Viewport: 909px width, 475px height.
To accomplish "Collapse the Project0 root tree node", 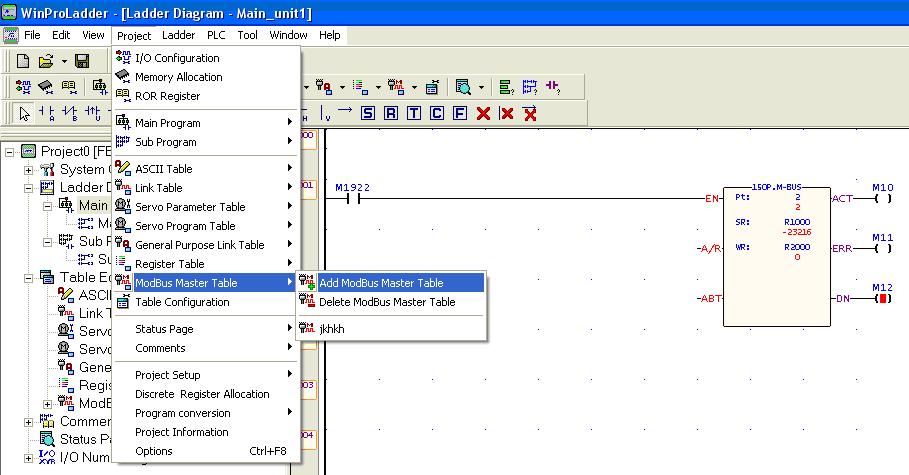I will pos(9,153).
